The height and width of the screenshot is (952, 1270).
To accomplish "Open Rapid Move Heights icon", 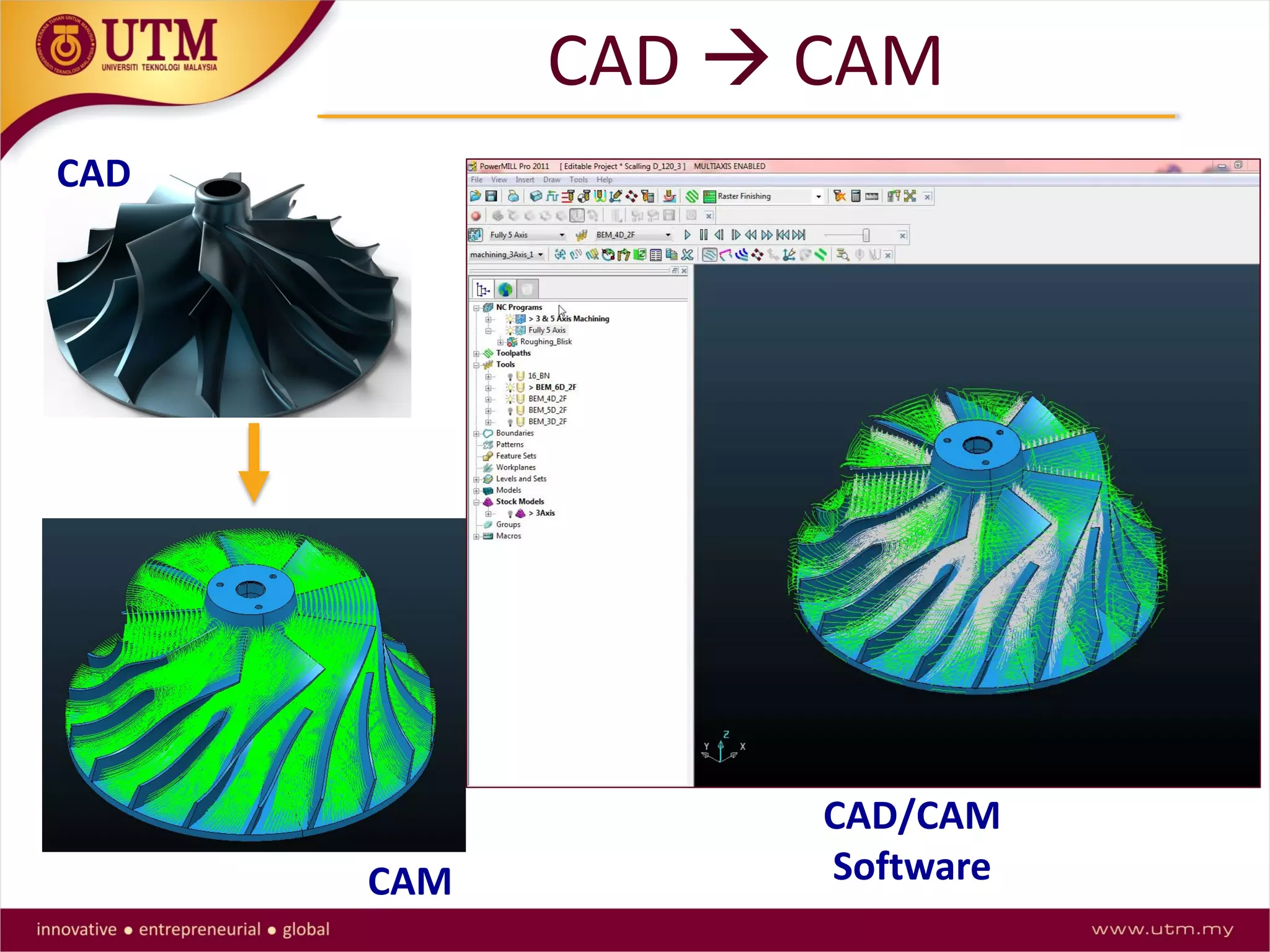I will pos(567,196).
